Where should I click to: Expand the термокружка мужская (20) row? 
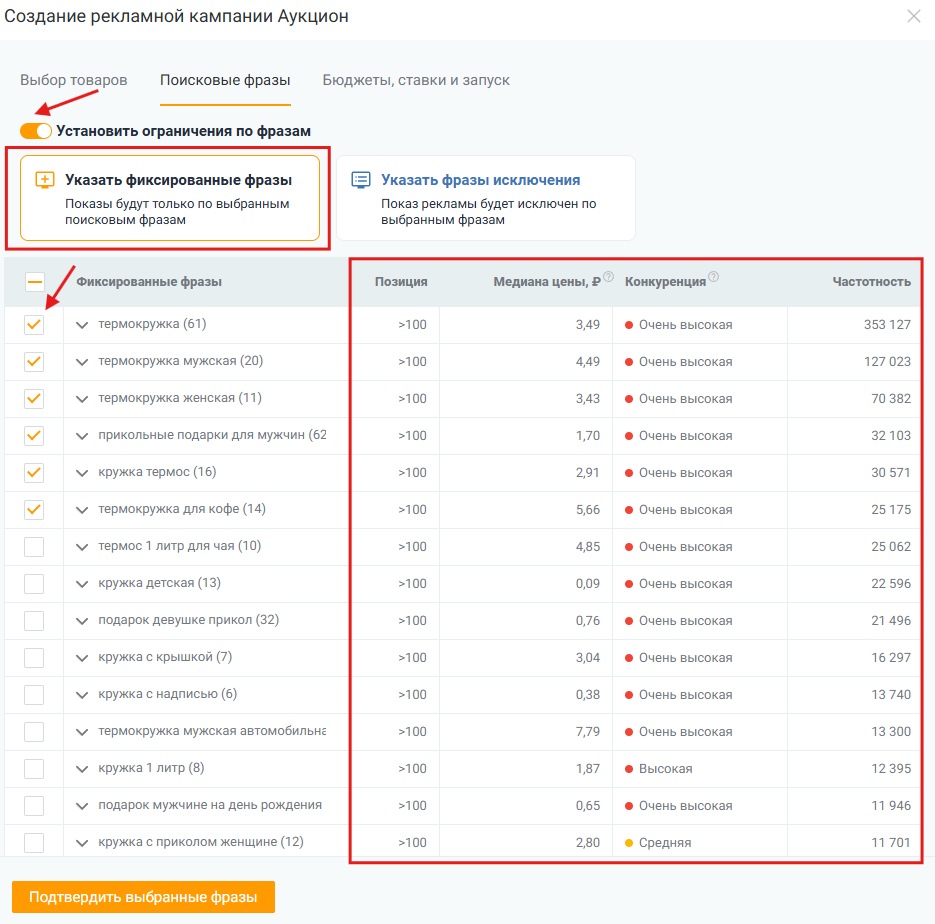coord(82,362)
